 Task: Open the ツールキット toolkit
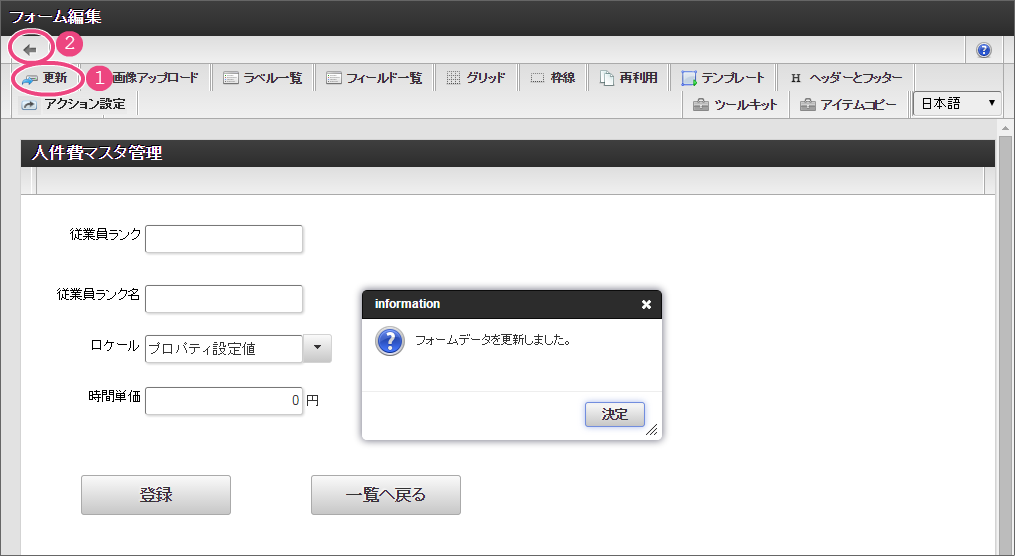pyautogui.click(x=735, y=104)
